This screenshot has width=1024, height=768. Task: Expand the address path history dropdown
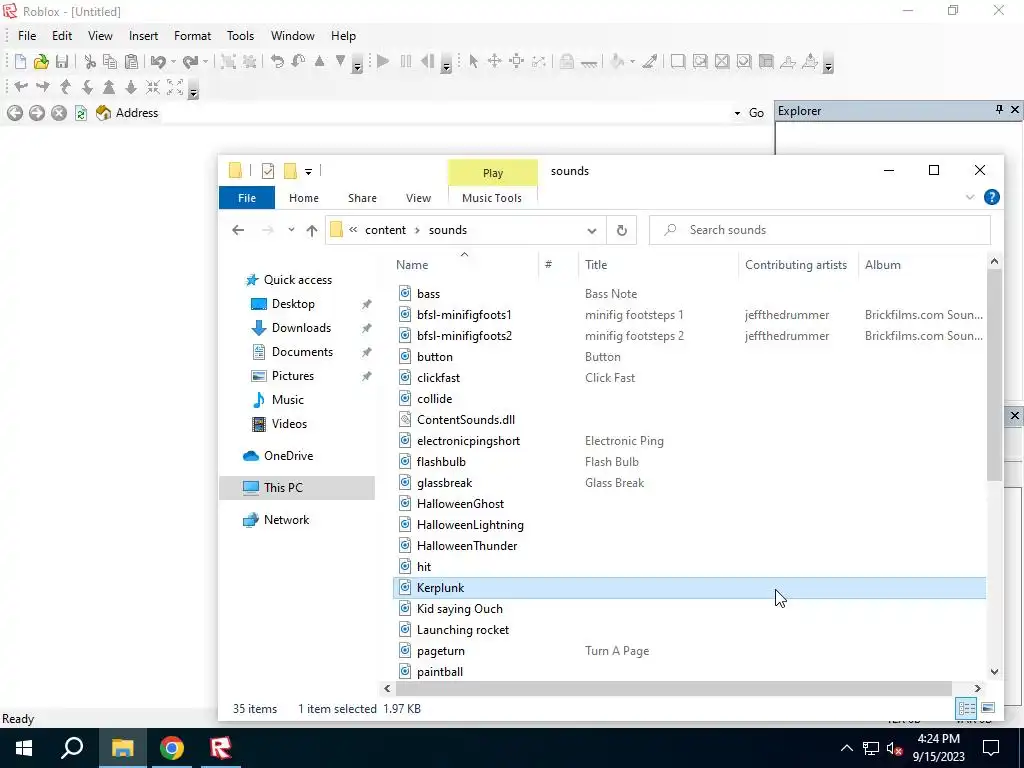pyautogui.click(x=592, y=231)
